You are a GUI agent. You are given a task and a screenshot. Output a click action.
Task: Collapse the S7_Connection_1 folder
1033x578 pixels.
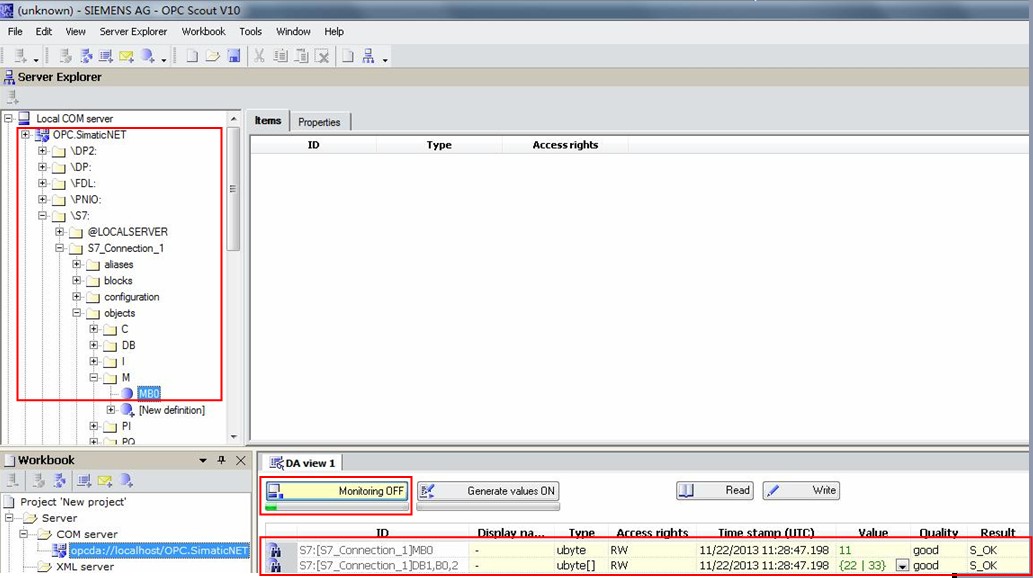pos(59,248)
